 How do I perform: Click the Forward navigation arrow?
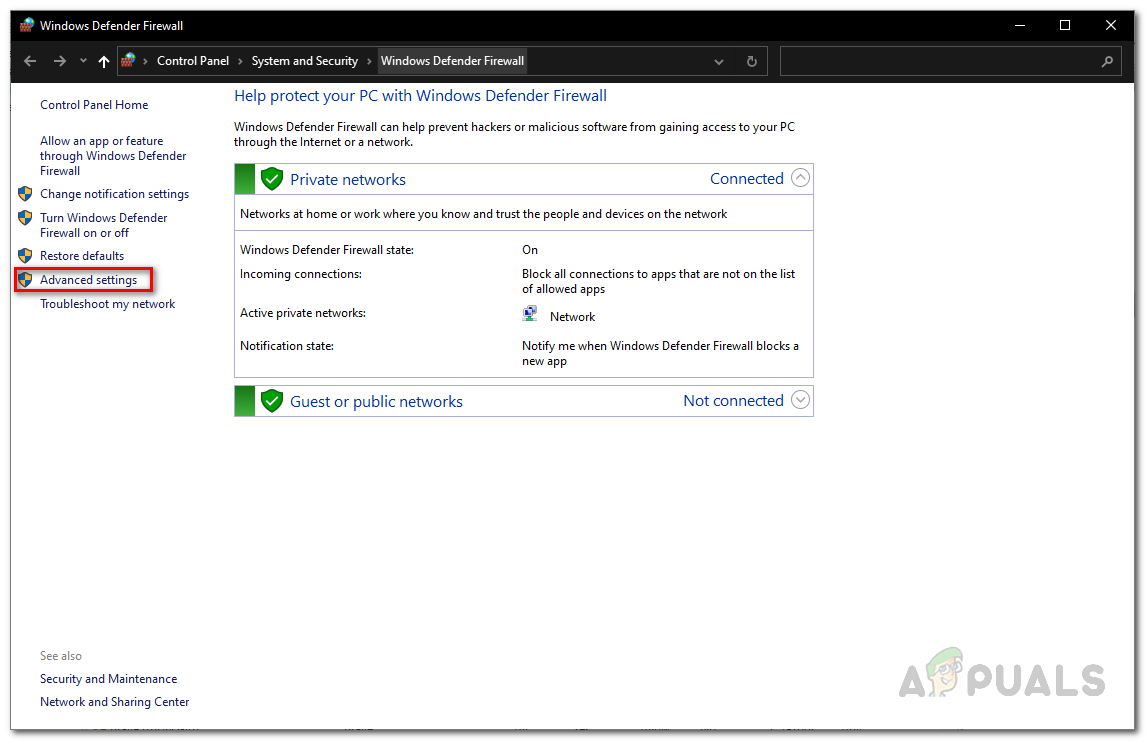[60, 61]
